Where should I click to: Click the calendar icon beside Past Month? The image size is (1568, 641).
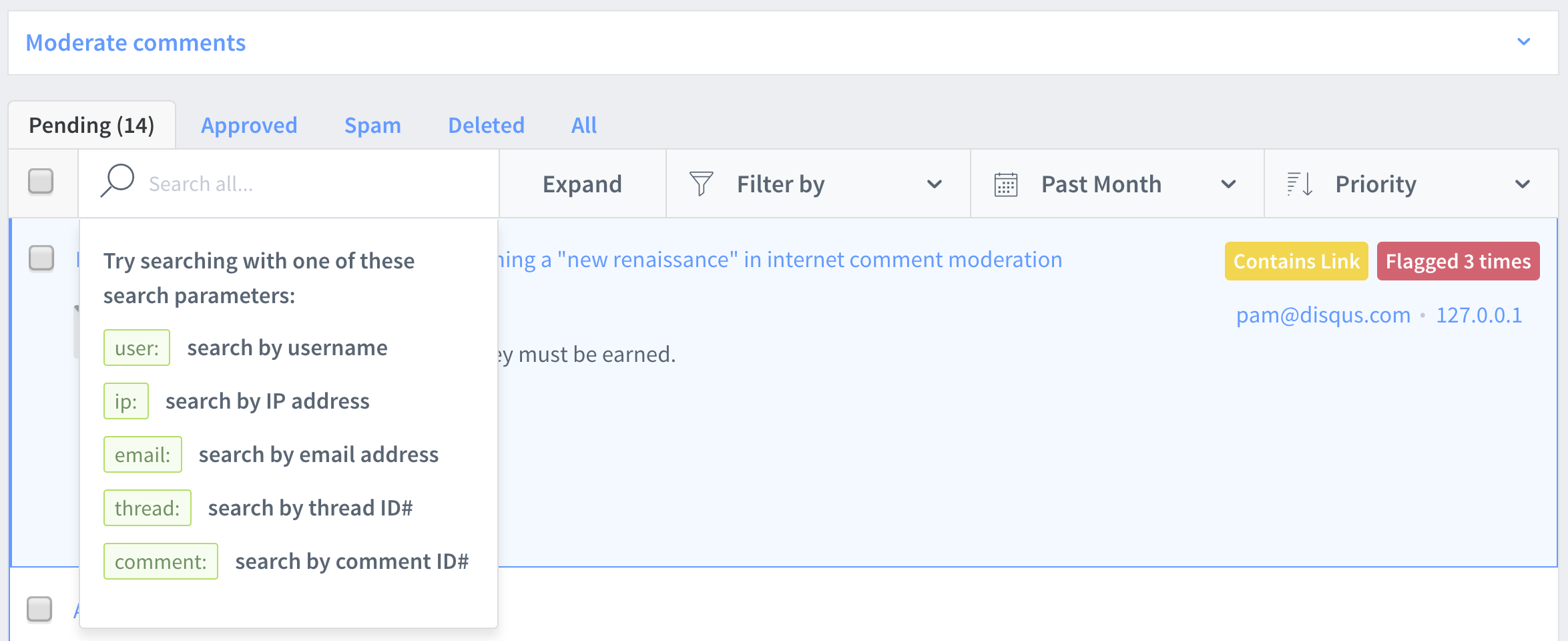click(1005, 184)
